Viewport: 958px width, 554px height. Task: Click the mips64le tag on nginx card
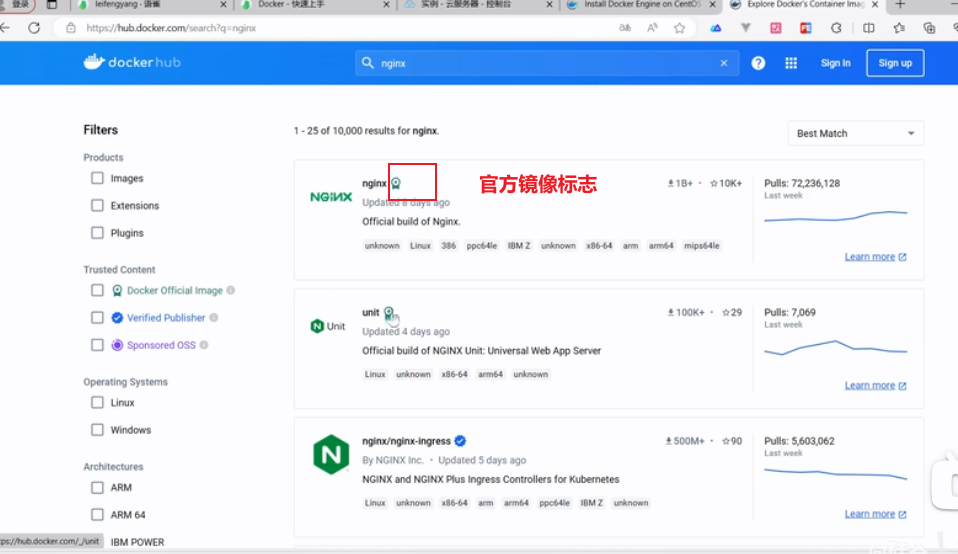coord(701,246)
